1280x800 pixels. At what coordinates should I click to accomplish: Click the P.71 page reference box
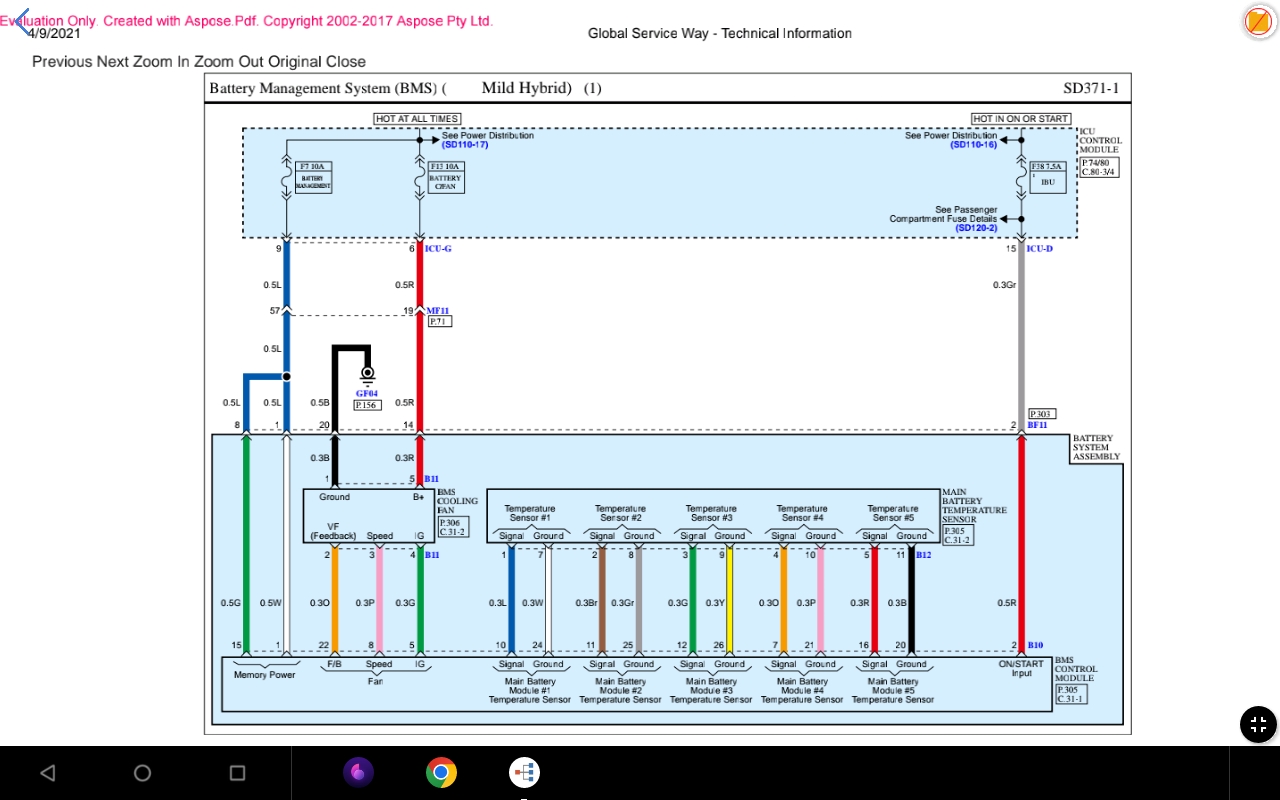pos(439,322)
